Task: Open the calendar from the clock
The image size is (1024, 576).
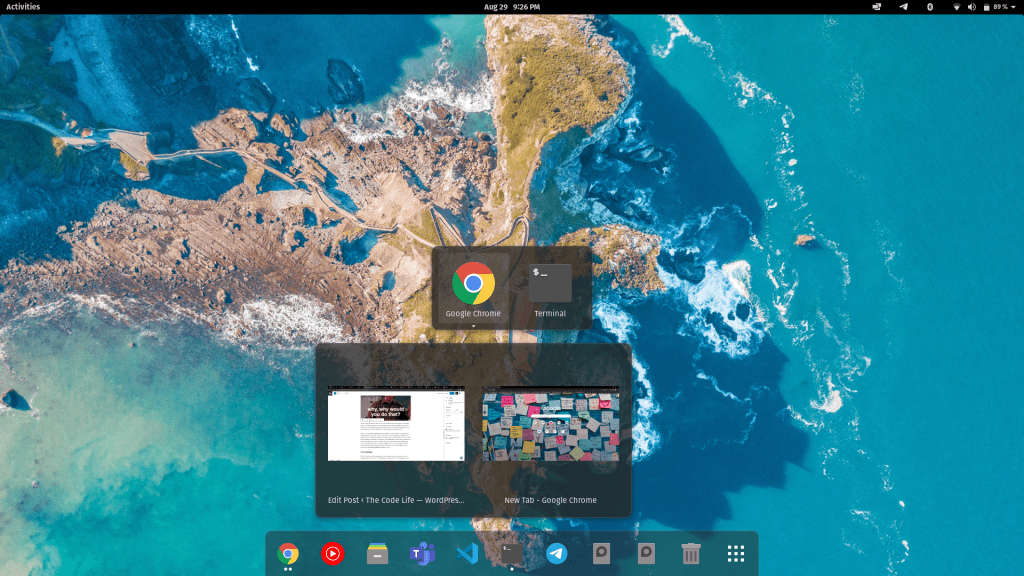Action: coord(512,7)
